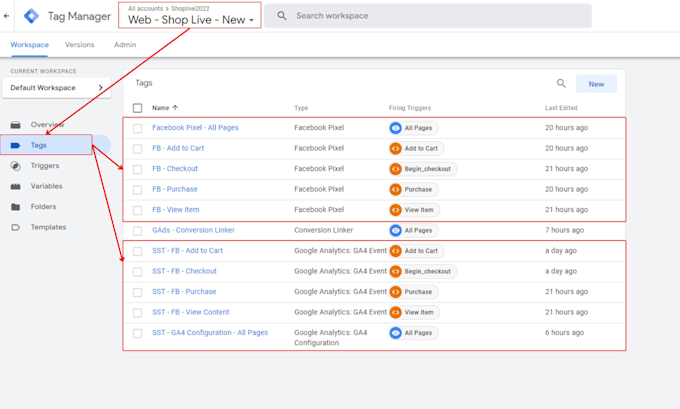
Task: Open the FB - View Item tag
Action: click(176, 210)
